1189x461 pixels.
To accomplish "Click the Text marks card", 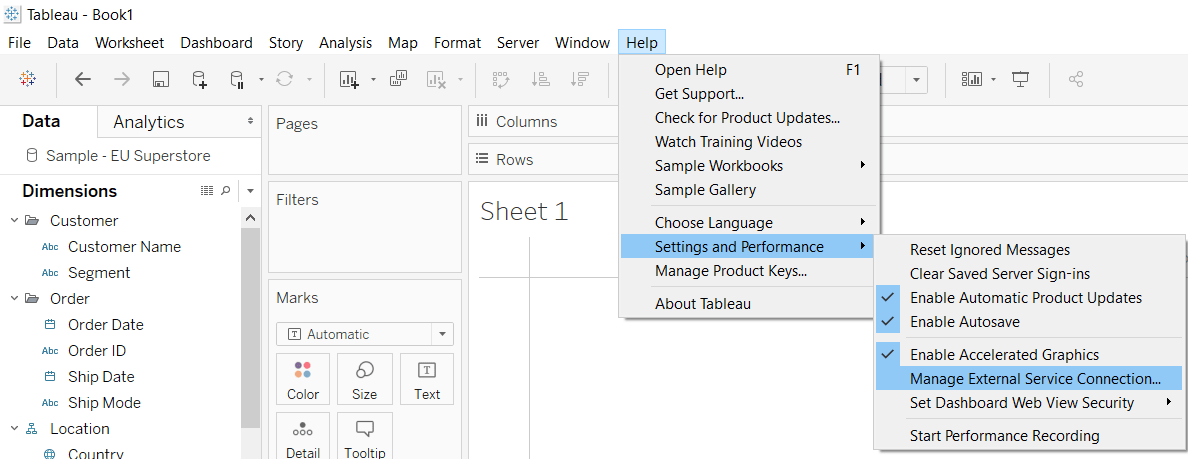I will [427, 379].
